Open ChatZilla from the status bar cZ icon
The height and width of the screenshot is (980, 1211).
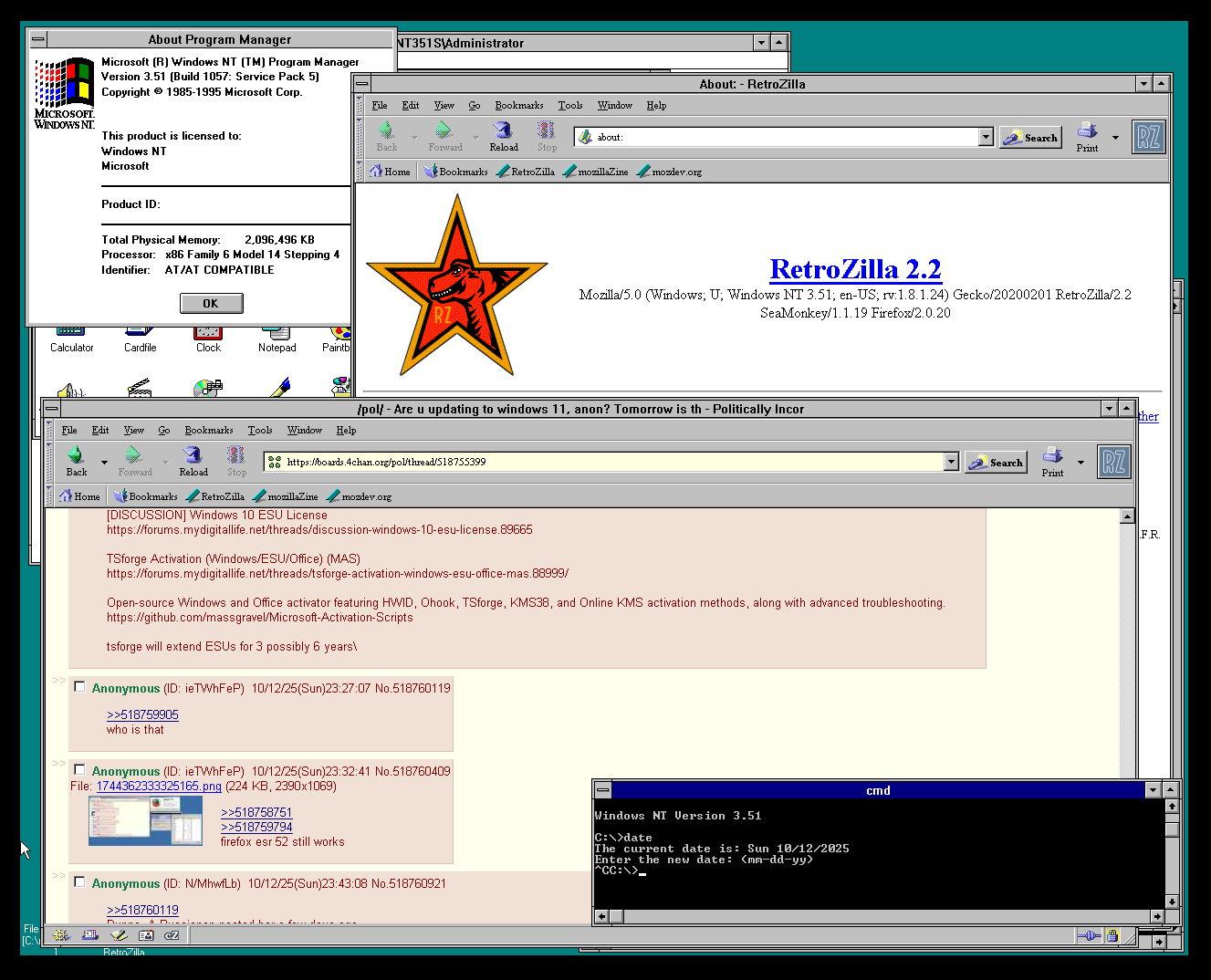pyautogui.click(x=172, y=935)
